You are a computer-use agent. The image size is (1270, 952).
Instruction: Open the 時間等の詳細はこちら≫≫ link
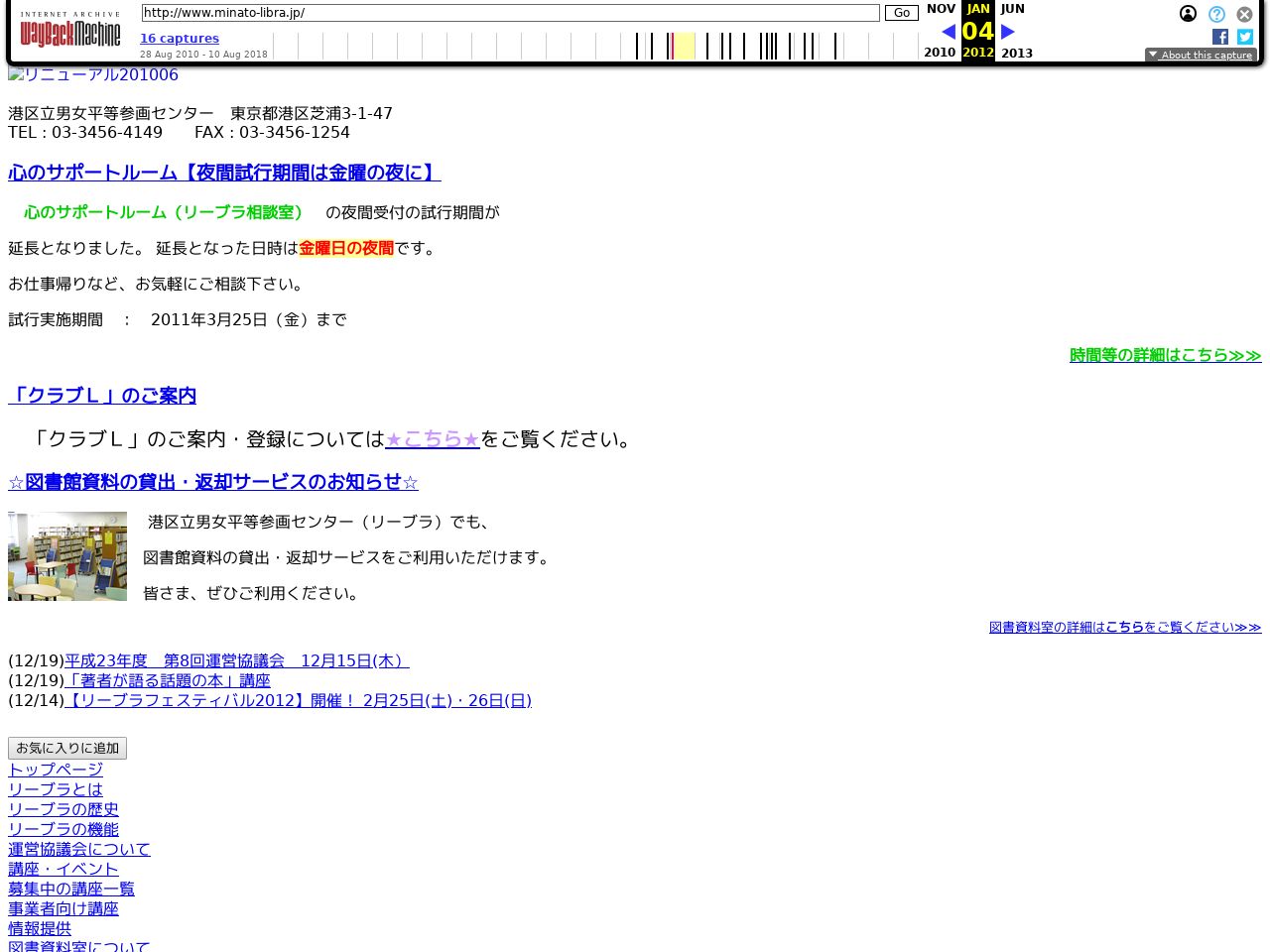tap(1165, 355)
